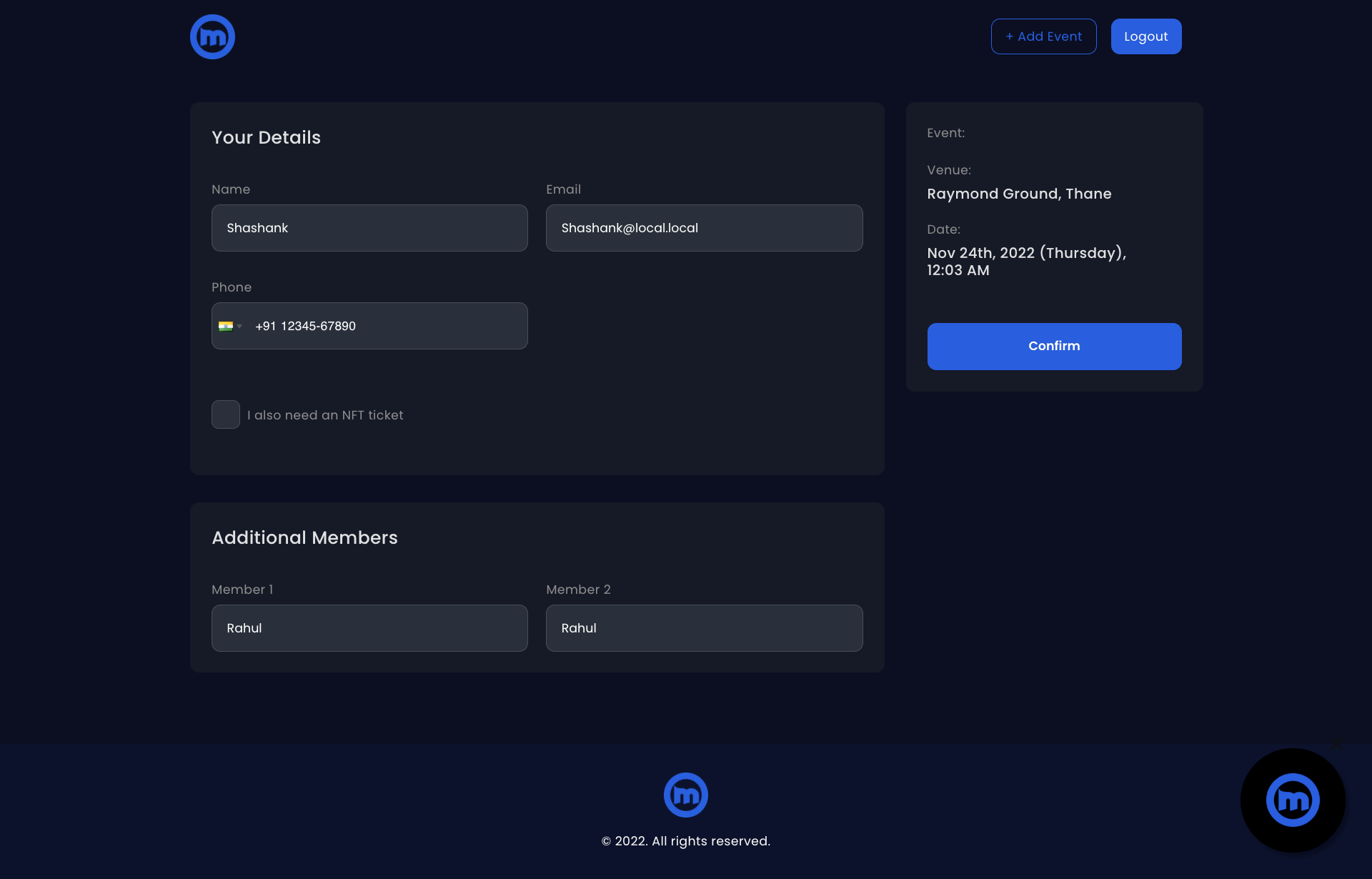Screen dimensions: 1372x879
Task: Select the Member 1 input field
Action: point(369,628)
